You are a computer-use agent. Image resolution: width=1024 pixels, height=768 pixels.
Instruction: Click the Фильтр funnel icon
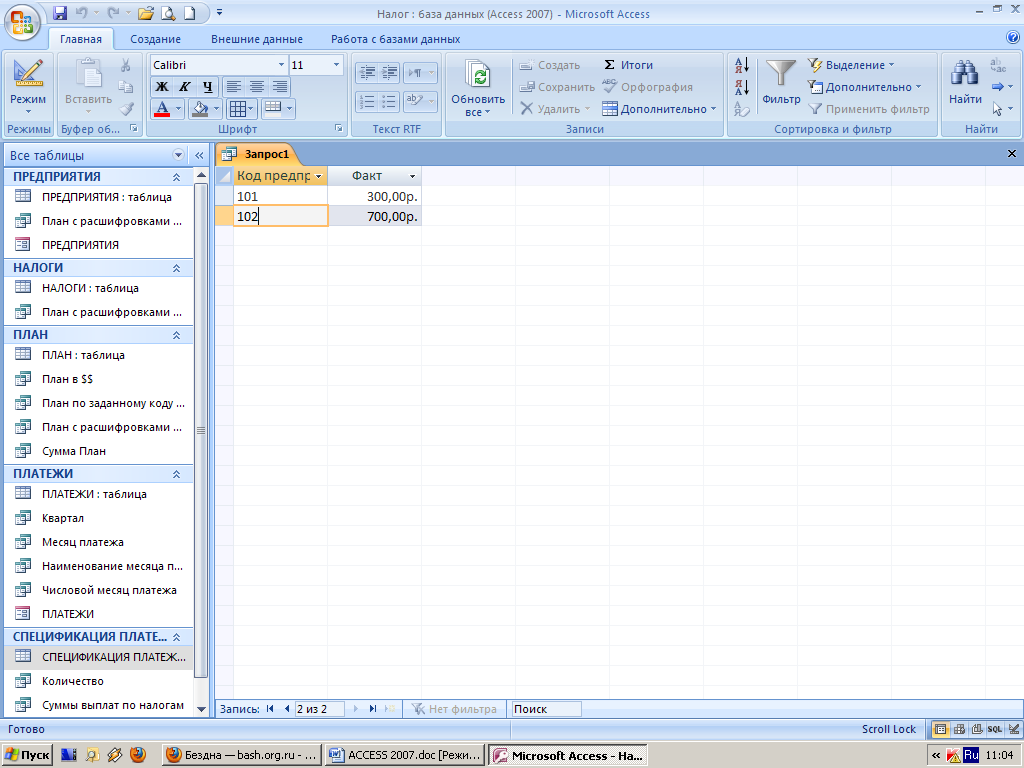781,73
